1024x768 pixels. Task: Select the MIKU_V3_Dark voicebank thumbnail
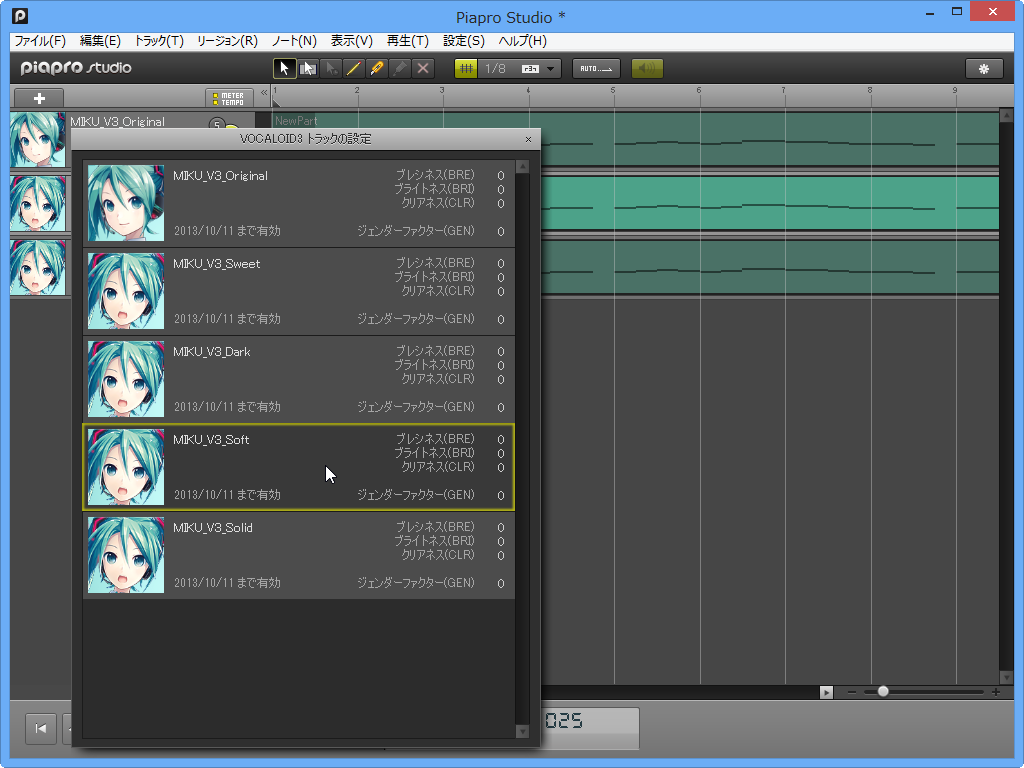126,379
